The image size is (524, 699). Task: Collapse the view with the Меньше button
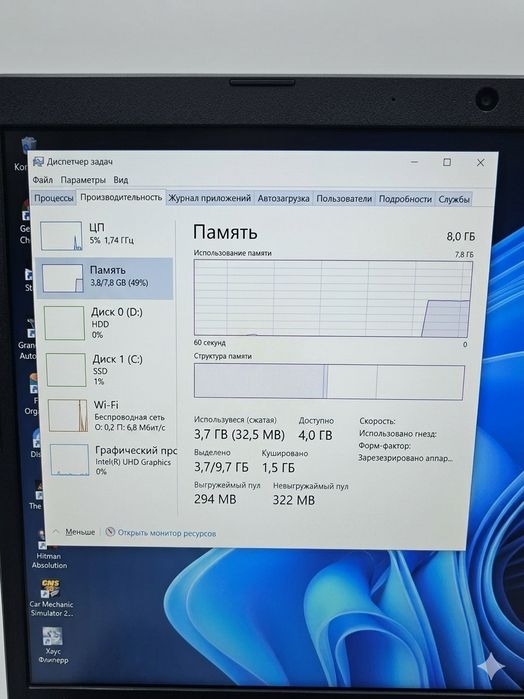coord(74,532)
